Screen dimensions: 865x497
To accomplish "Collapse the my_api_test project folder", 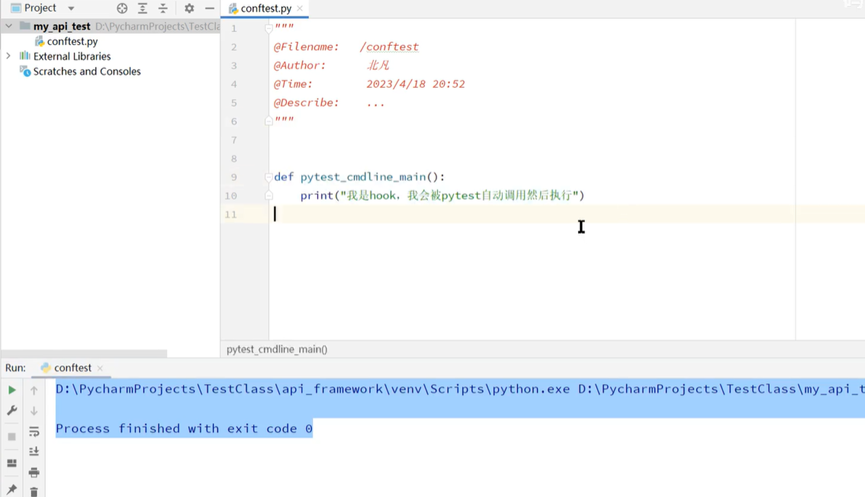I will pos(9,26).
